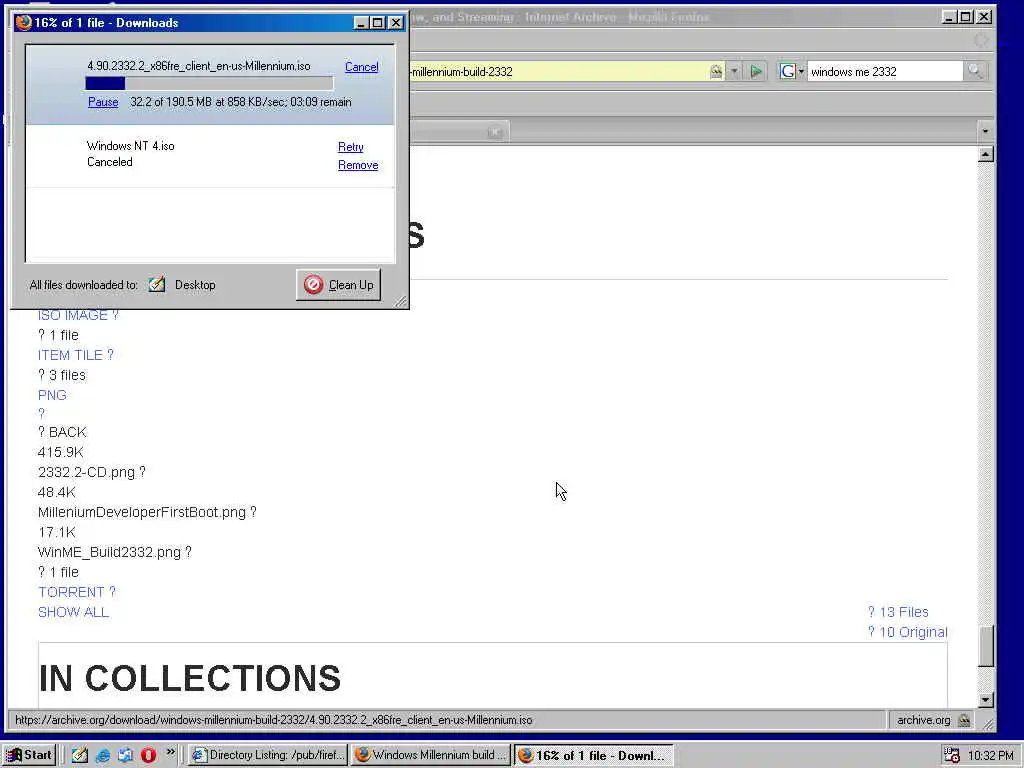
Task: Pause the active ISO download
Action: click(x=103, y=102)
